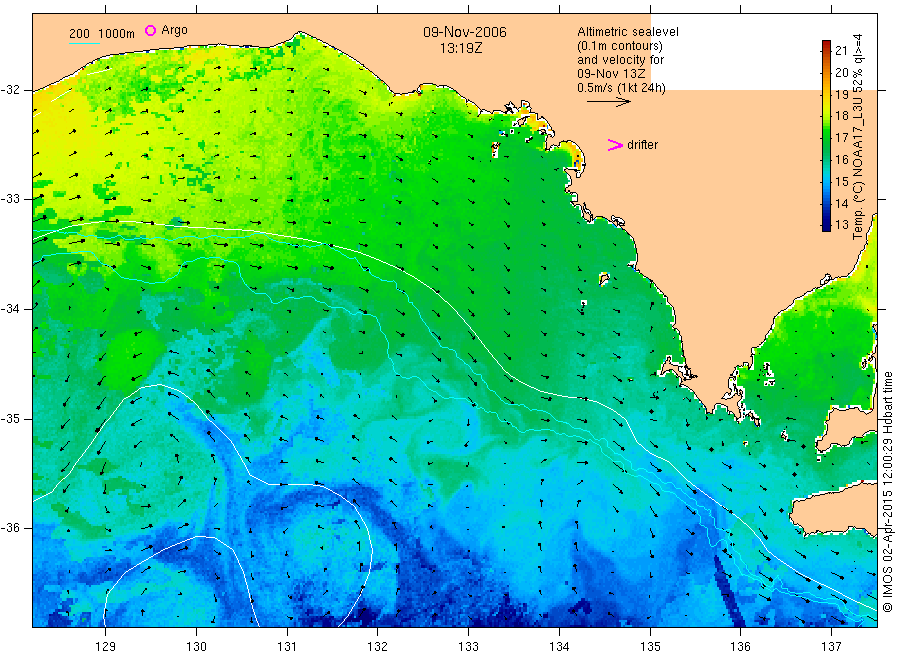
Task: Click the magenta Argo circle legend marker
Action: [150, 30]
